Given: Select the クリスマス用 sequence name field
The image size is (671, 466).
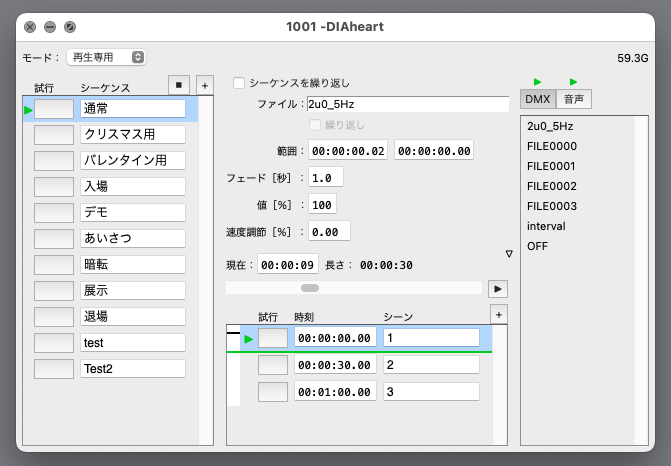Looking at the screenshot, I should tap(133, 135).
